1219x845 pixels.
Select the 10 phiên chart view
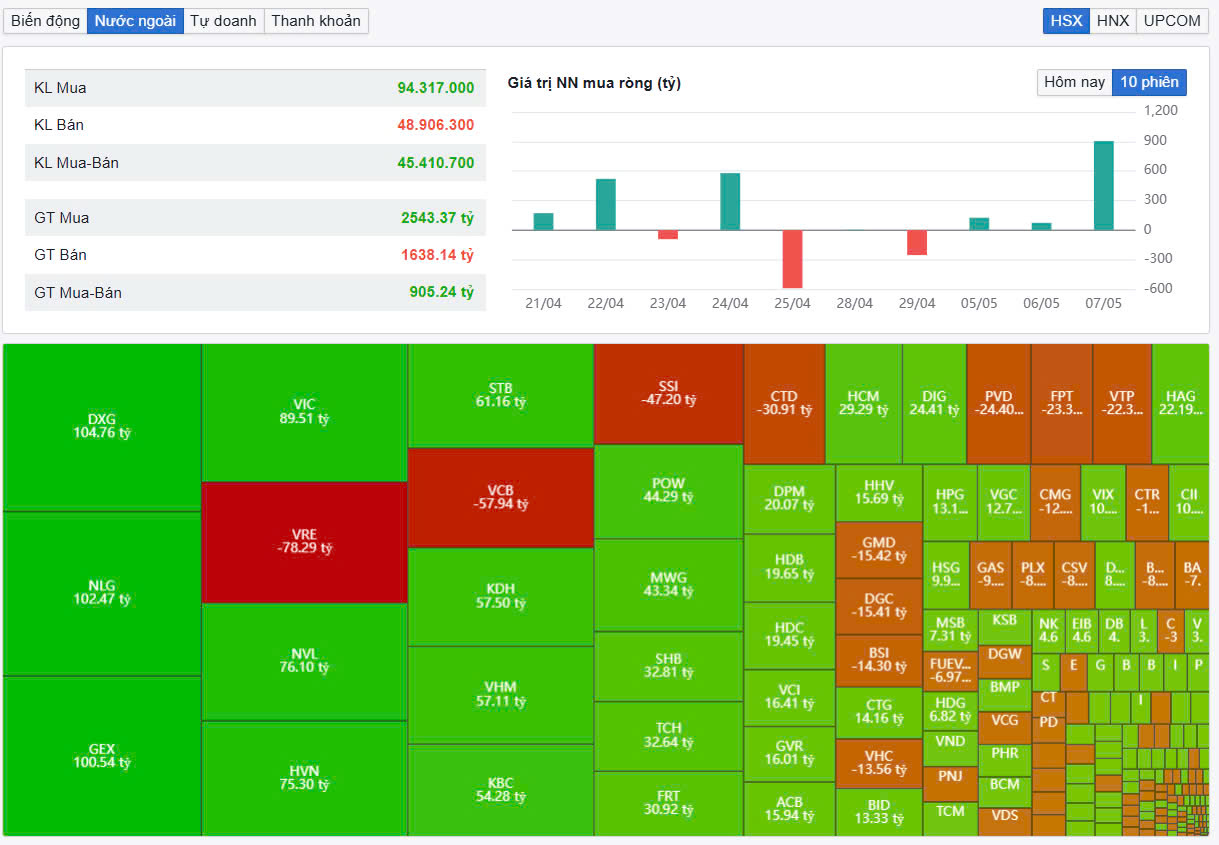tap(1149, 82)
